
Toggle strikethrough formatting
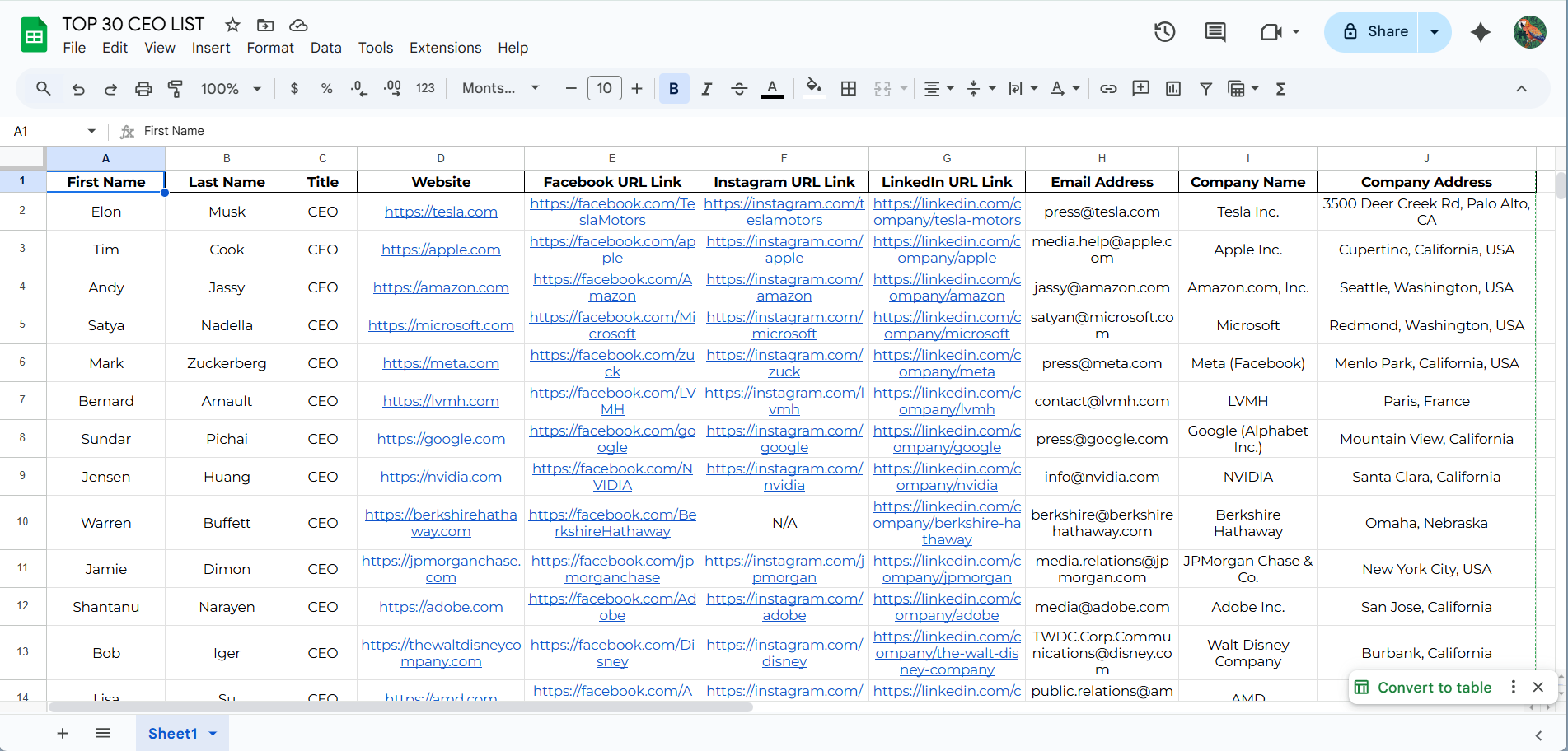[x=739, y=89]
